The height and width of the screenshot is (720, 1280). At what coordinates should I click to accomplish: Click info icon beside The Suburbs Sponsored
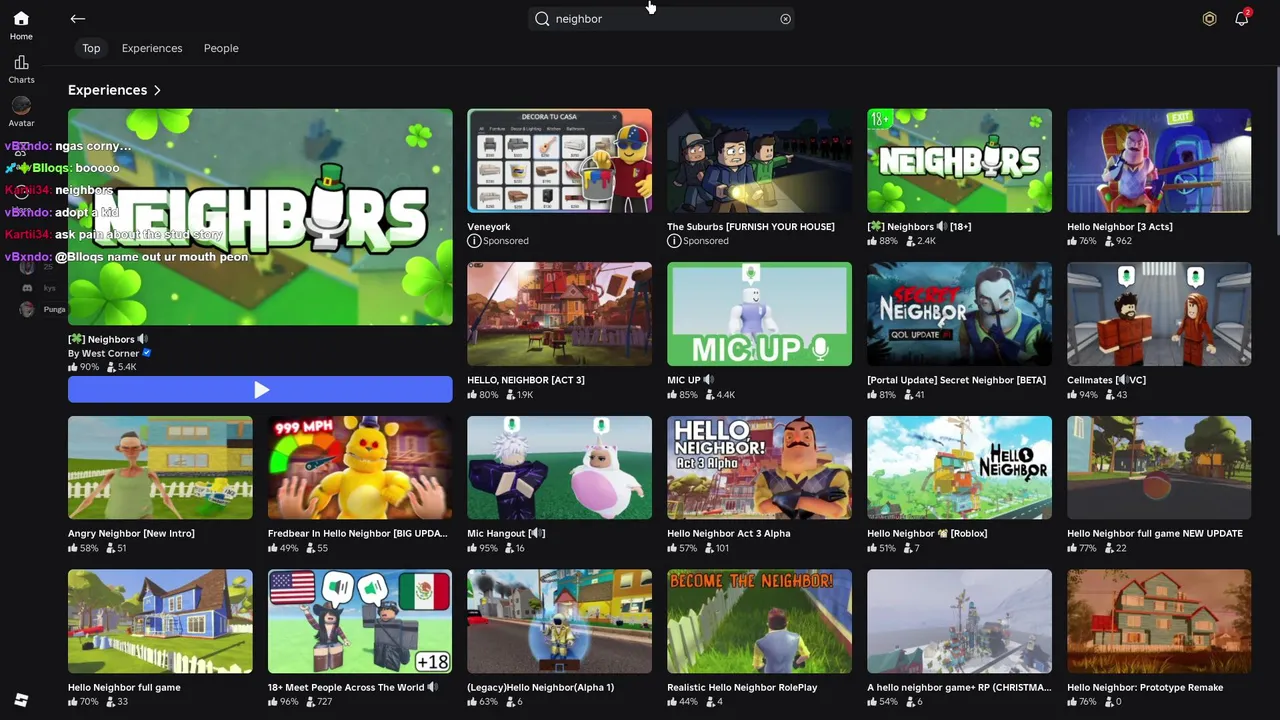point(674,241)
